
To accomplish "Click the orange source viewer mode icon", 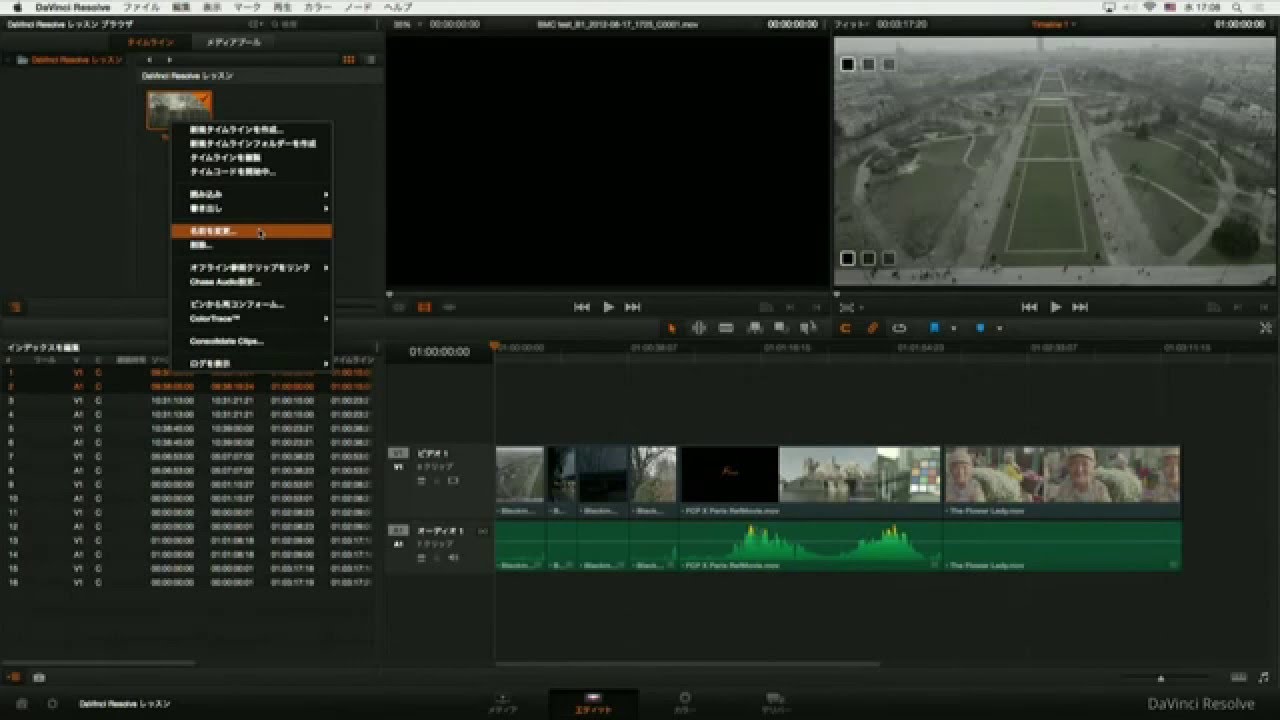I will (x=424, y=307).
